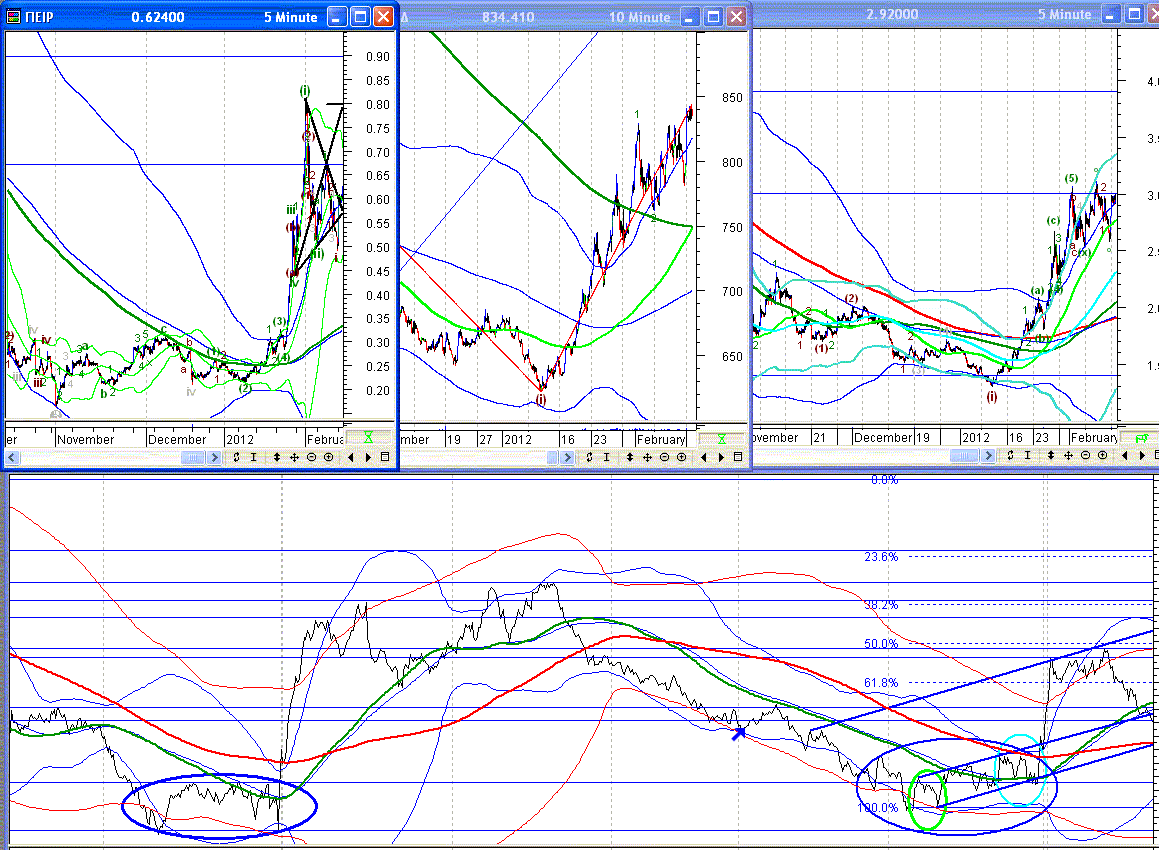Click the 650 level on the price axis
This screenshot has height=850, width=1159.
[732, 356]
